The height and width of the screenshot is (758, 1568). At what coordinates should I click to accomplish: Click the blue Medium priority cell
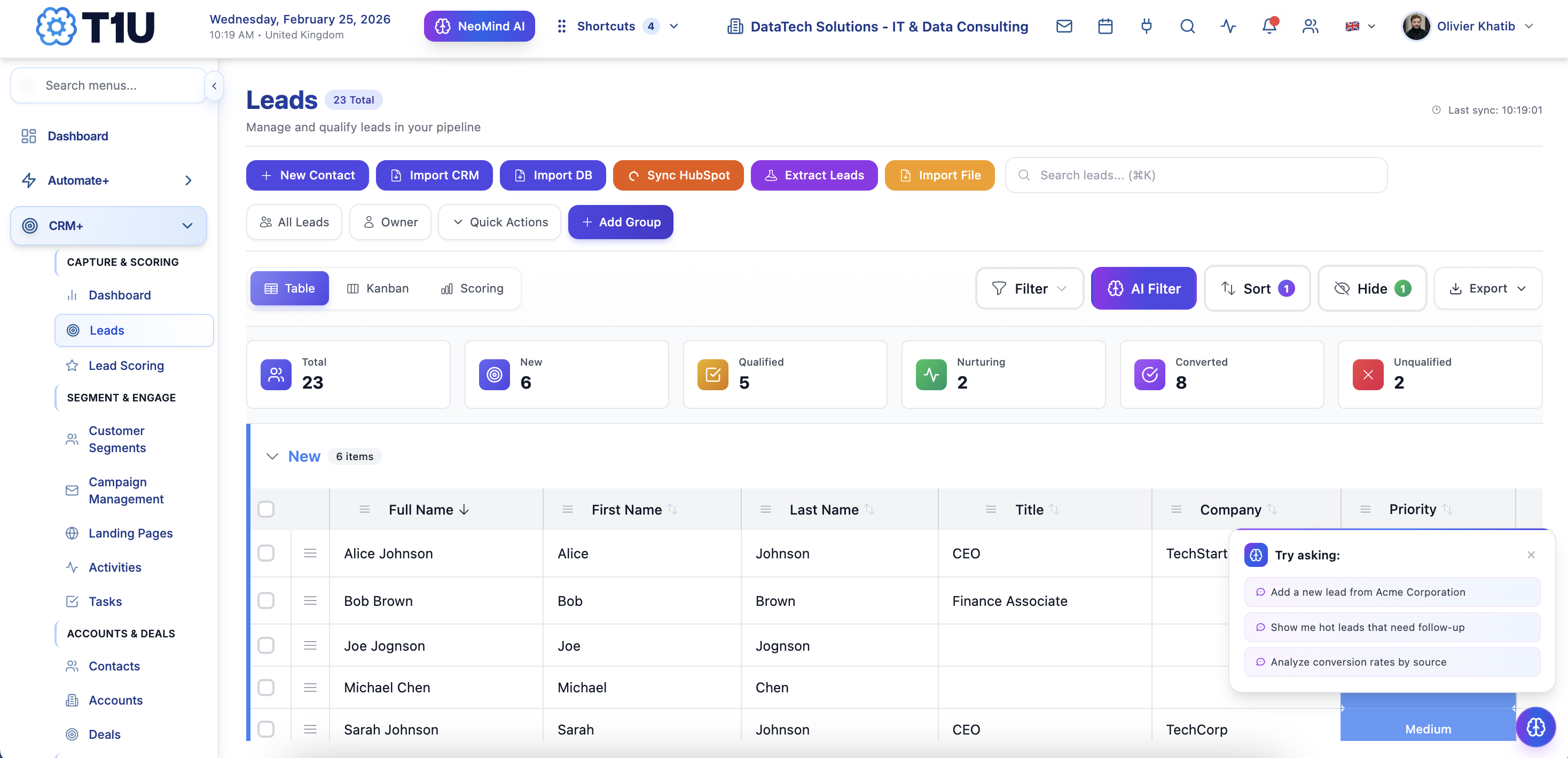coord(1428,728)
